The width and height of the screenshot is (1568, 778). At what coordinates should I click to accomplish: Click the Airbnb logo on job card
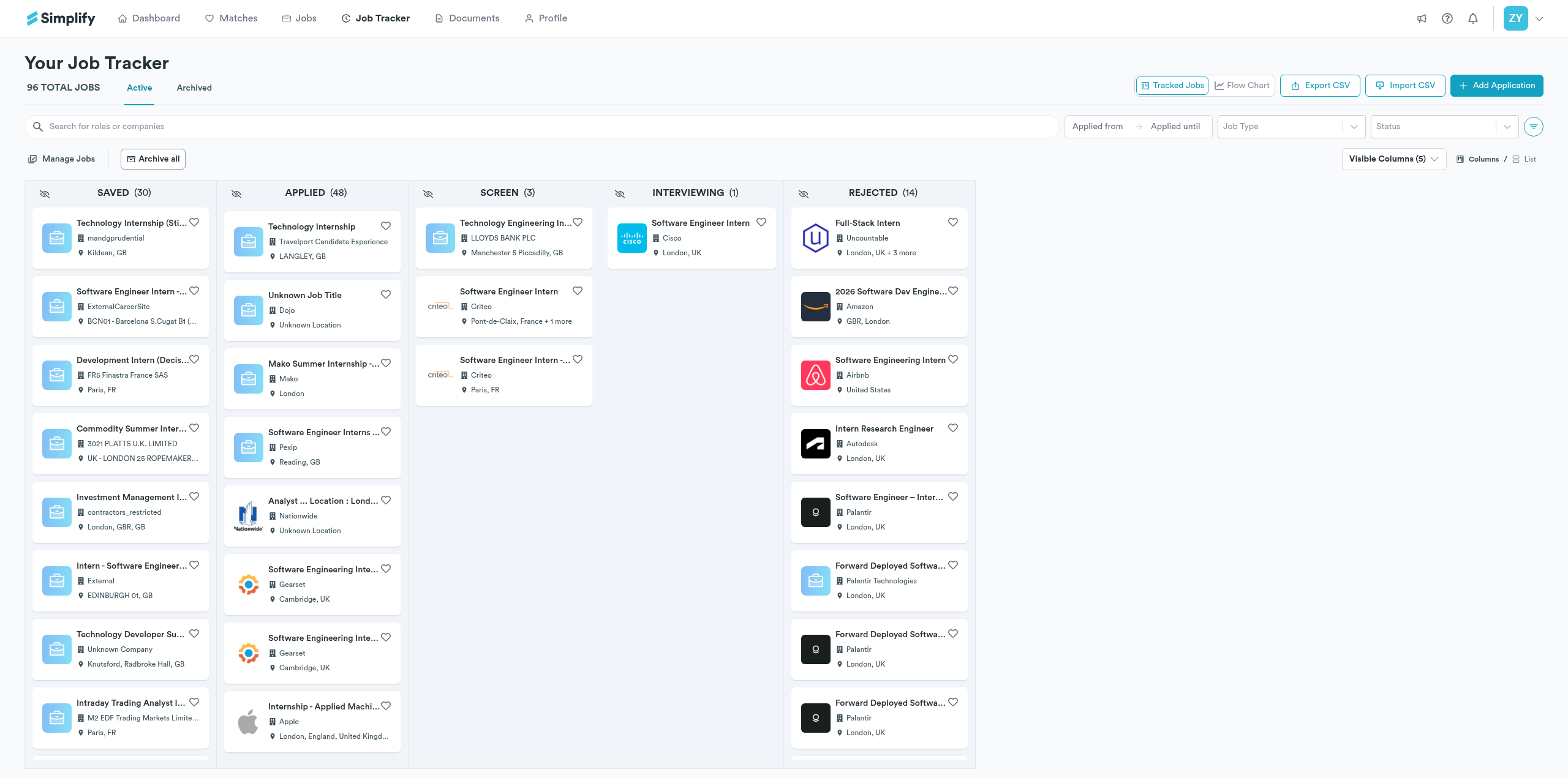point(815,375)
